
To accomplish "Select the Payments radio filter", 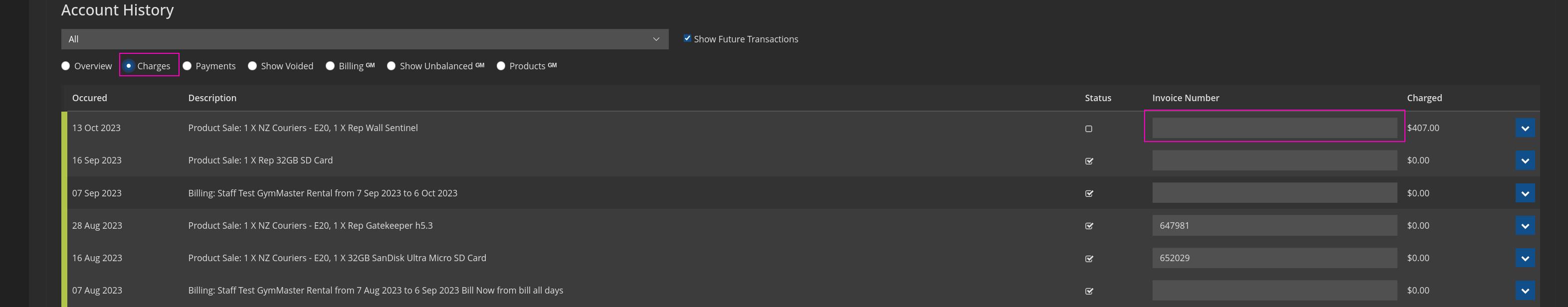I will point(188,66).
